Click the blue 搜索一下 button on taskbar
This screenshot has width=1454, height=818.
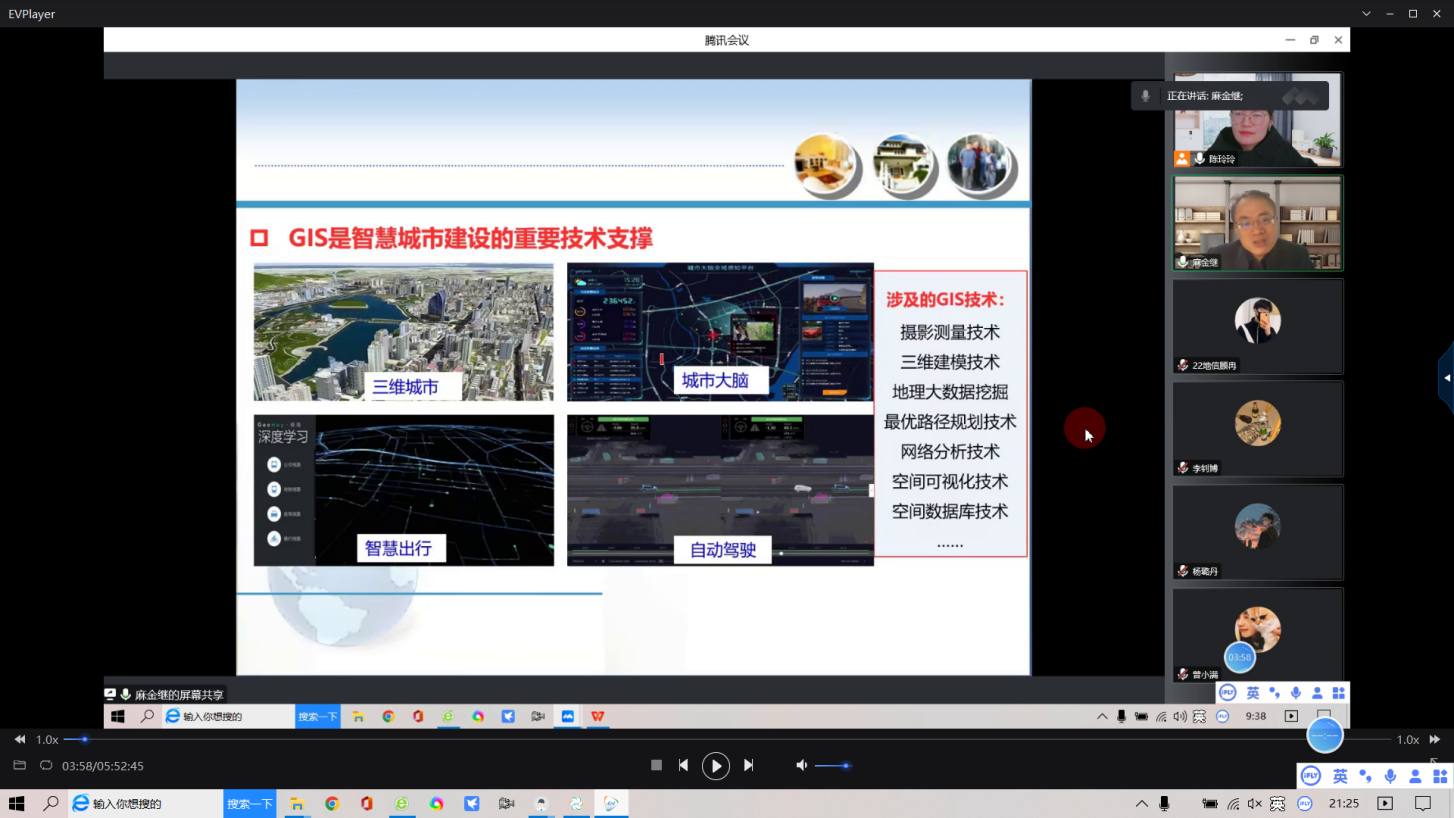(250, 803)
